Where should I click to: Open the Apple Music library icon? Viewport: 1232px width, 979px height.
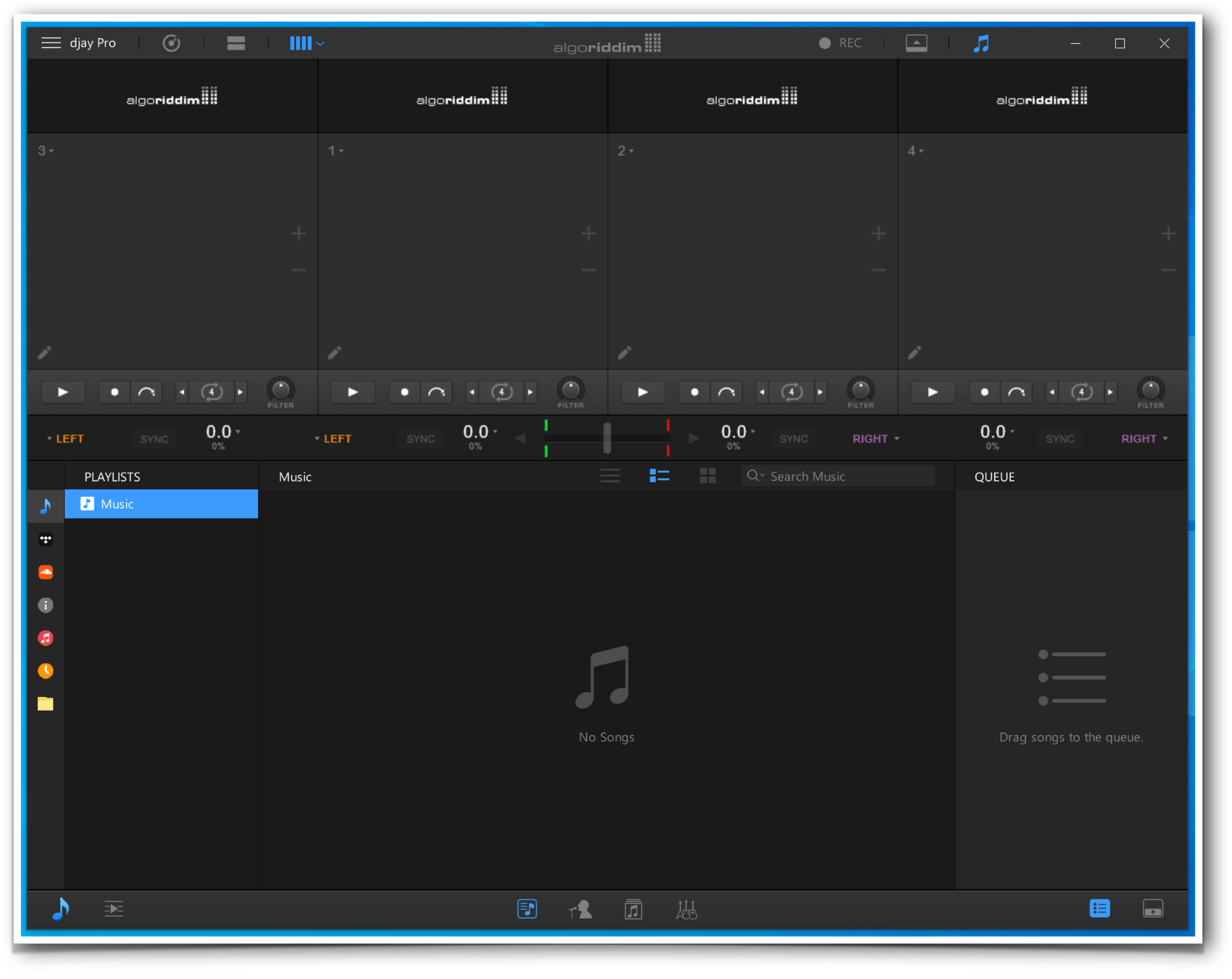pyautogui.click(x=46, y=638)
